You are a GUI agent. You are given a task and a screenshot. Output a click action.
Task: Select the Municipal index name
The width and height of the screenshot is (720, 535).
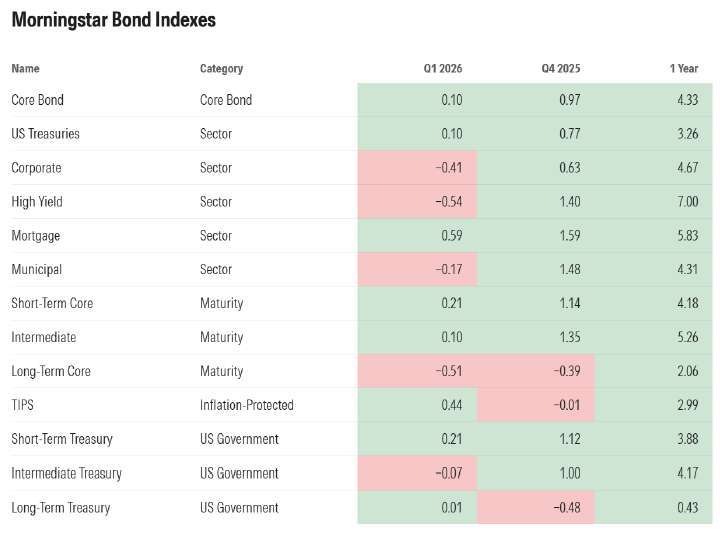pos(36,270)
